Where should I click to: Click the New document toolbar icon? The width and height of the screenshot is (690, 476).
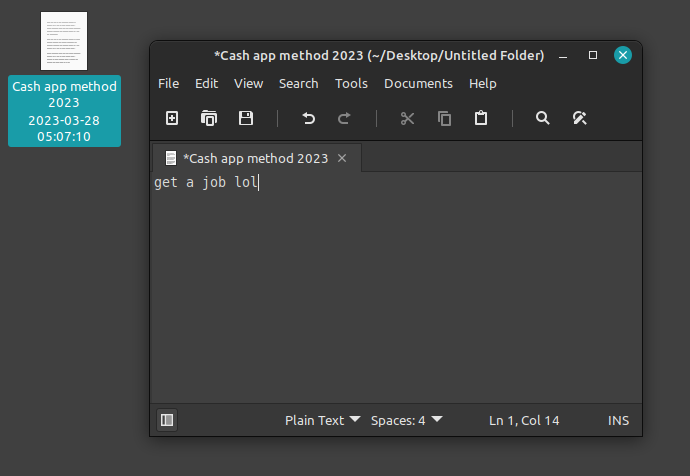[172, 118]
